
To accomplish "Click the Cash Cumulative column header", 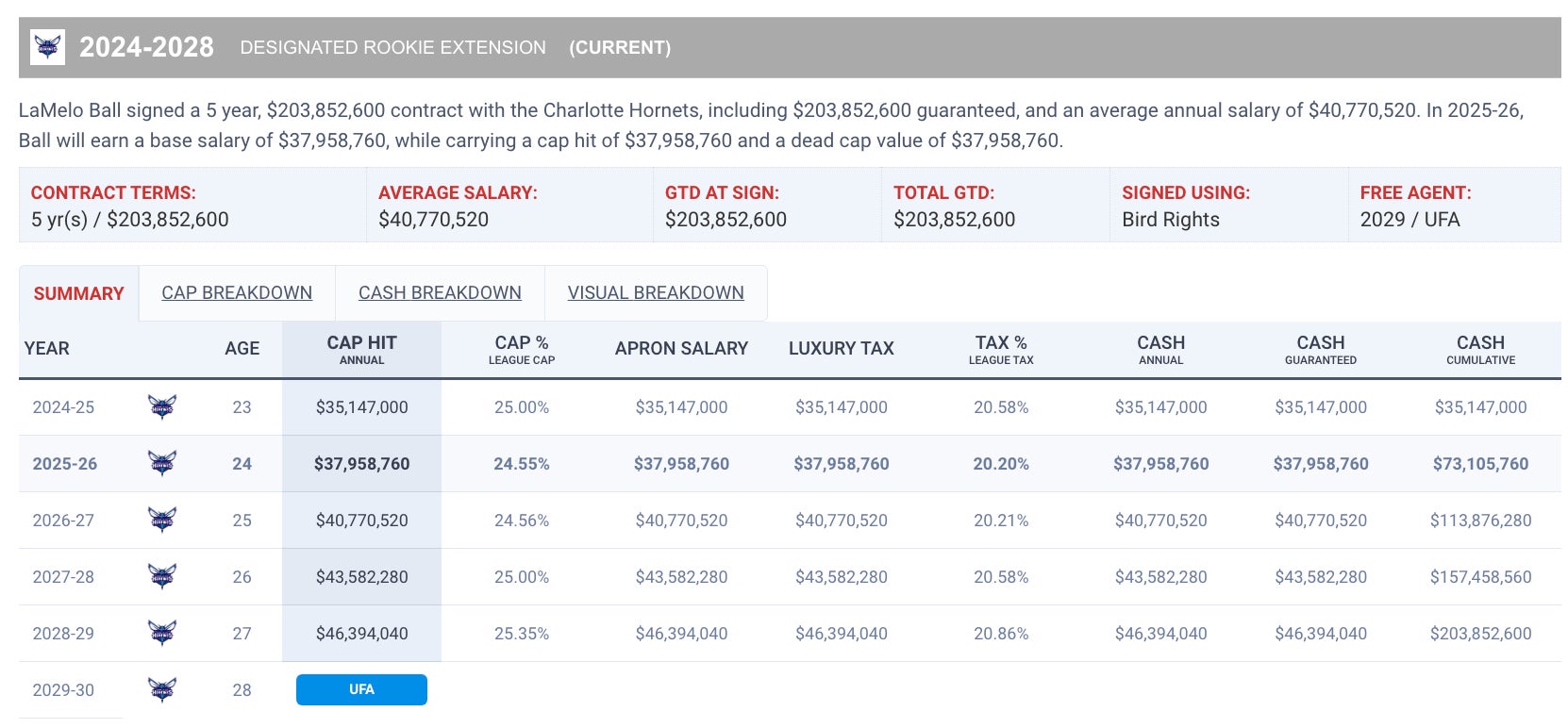I will (1480, 349).
